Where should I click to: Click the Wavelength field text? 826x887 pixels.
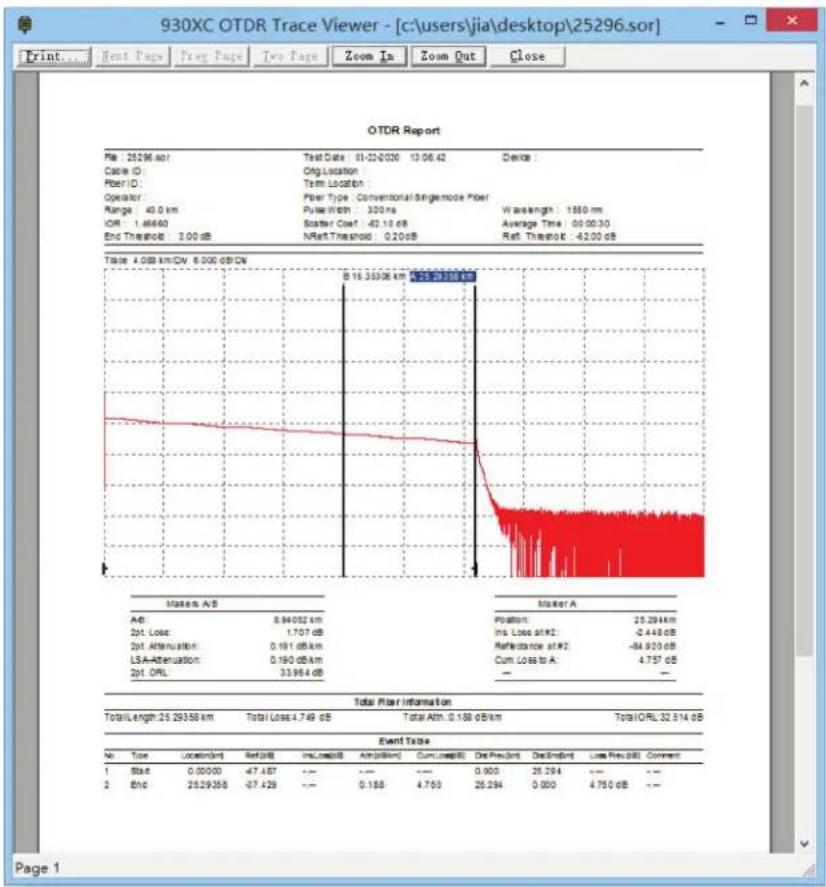[x=552, y=210]
